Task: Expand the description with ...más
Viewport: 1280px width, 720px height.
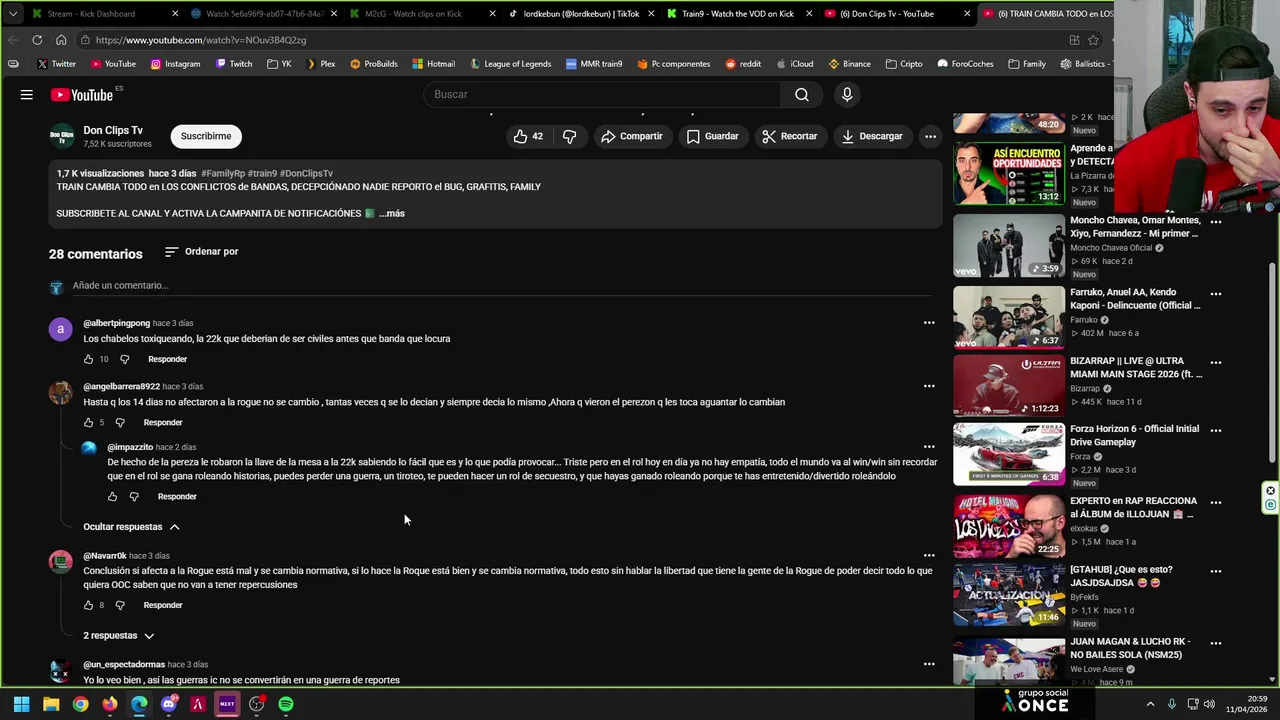Action: [392, 213]
